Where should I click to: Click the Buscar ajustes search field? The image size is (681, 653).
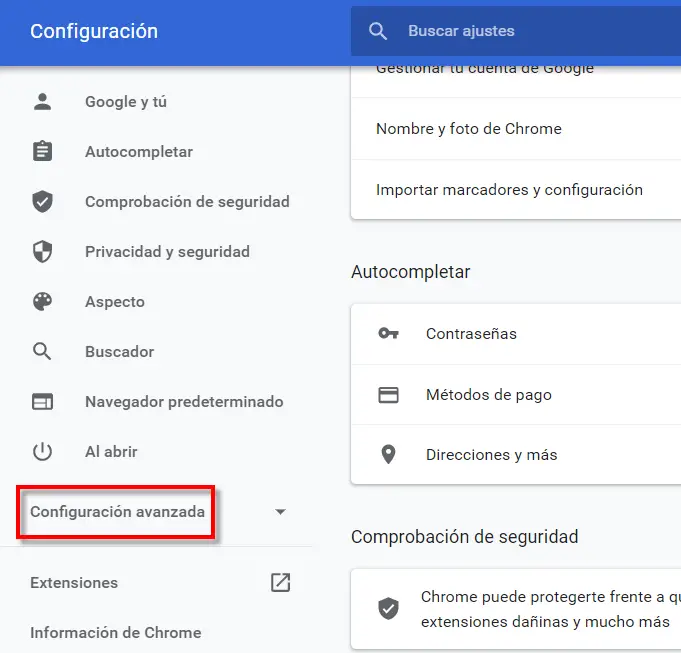click(520, 31)
